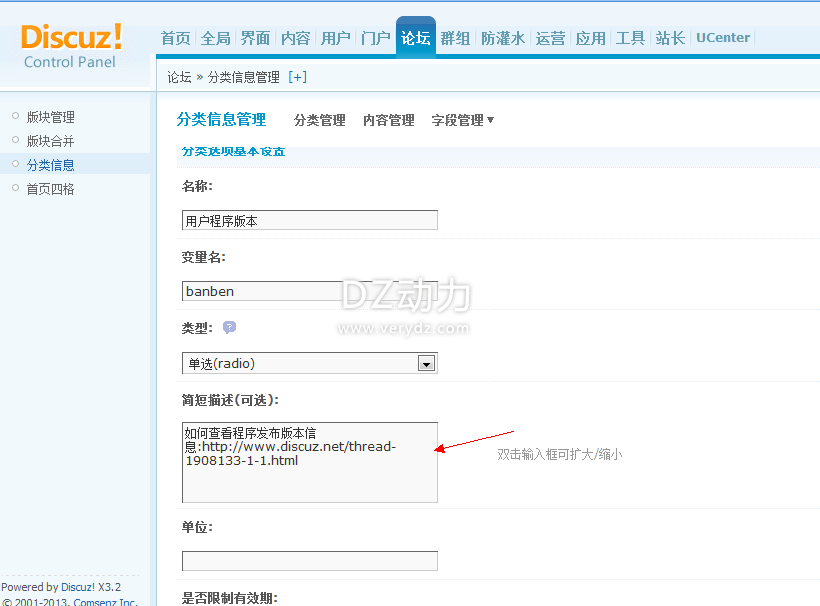Image resolution: width=820 pixels, height=606 pixels.
Task: Select 版块管理 in the left sidebar
Action: (x=50, y=117)
